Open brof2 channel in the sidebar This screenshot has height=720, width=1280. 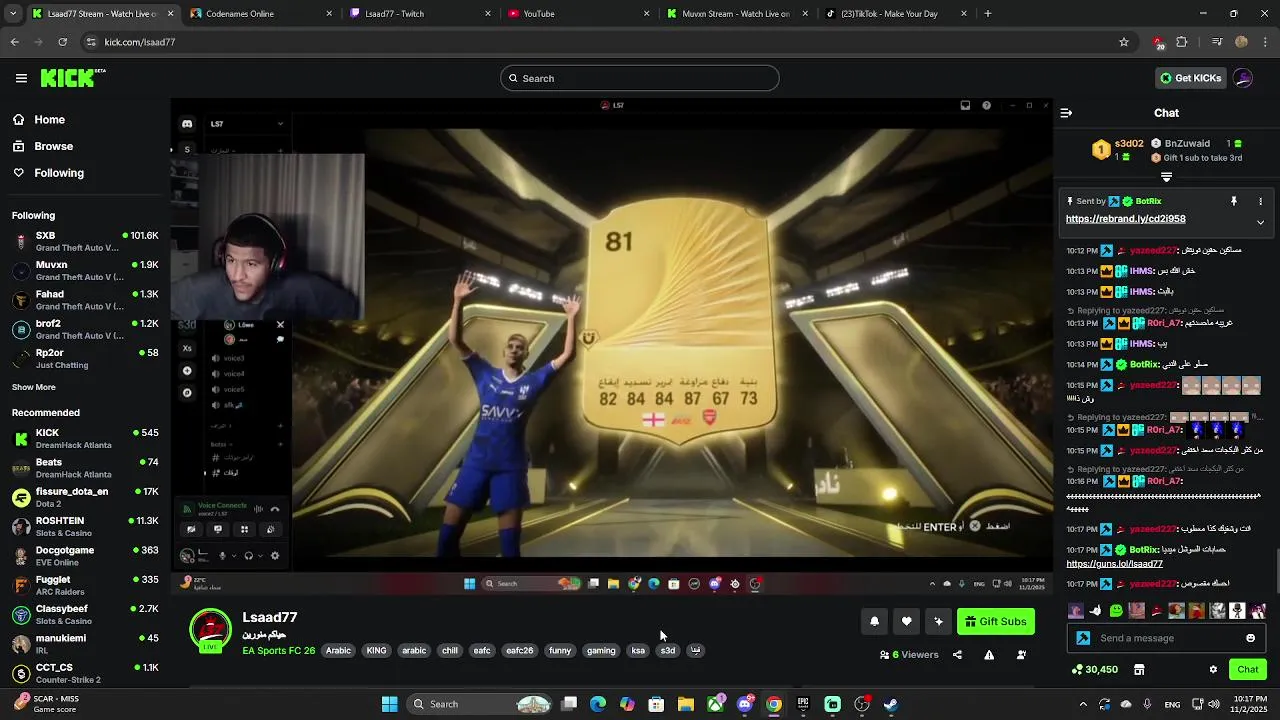pos(85,329)
